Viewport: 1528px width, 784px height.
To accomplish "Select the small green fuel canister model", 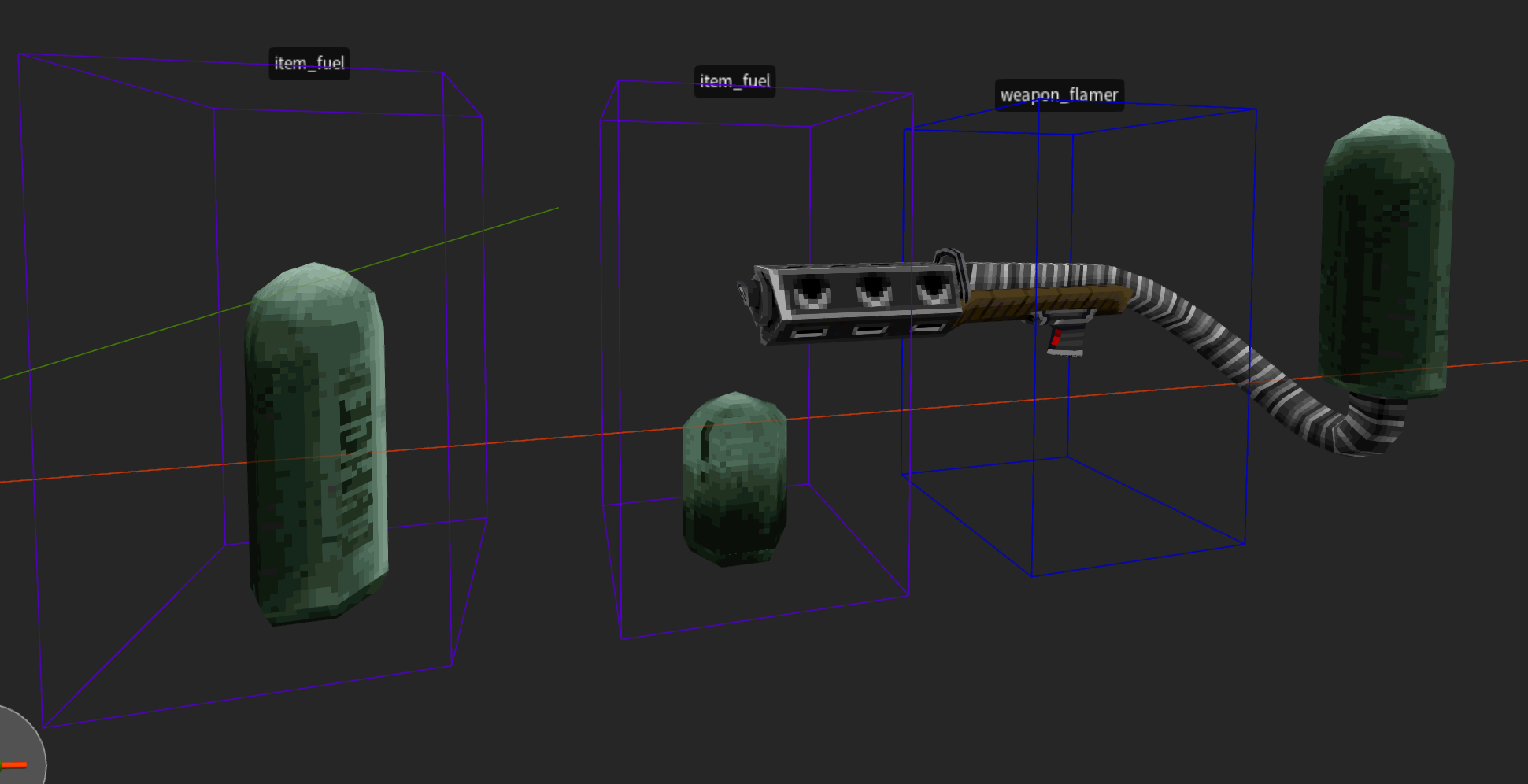I will click(734, 479).
